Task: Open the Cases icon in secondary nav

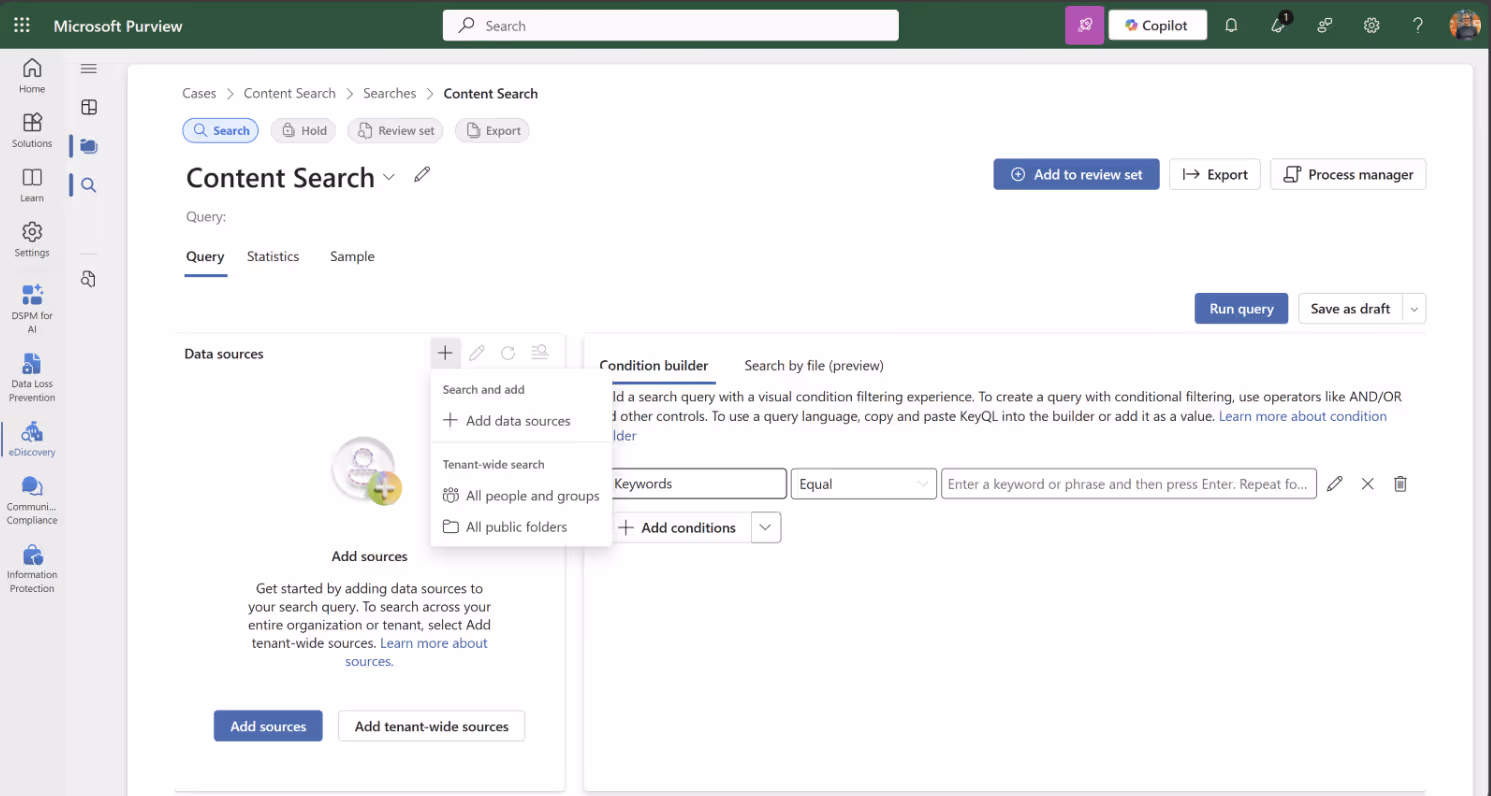Action: pos(89,146)
